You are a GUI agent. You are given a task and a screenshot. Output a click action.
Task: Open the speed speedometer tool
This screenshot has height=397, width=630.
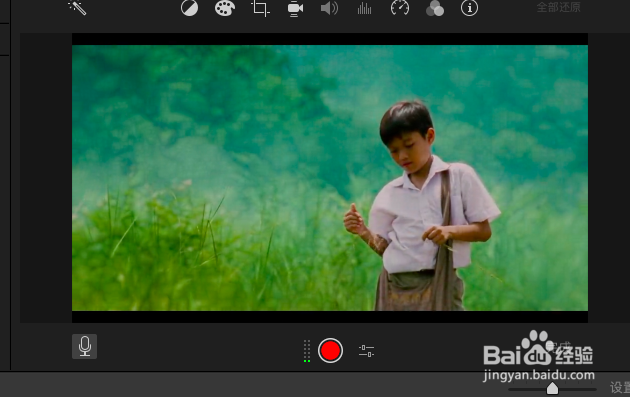click(400, 8)
